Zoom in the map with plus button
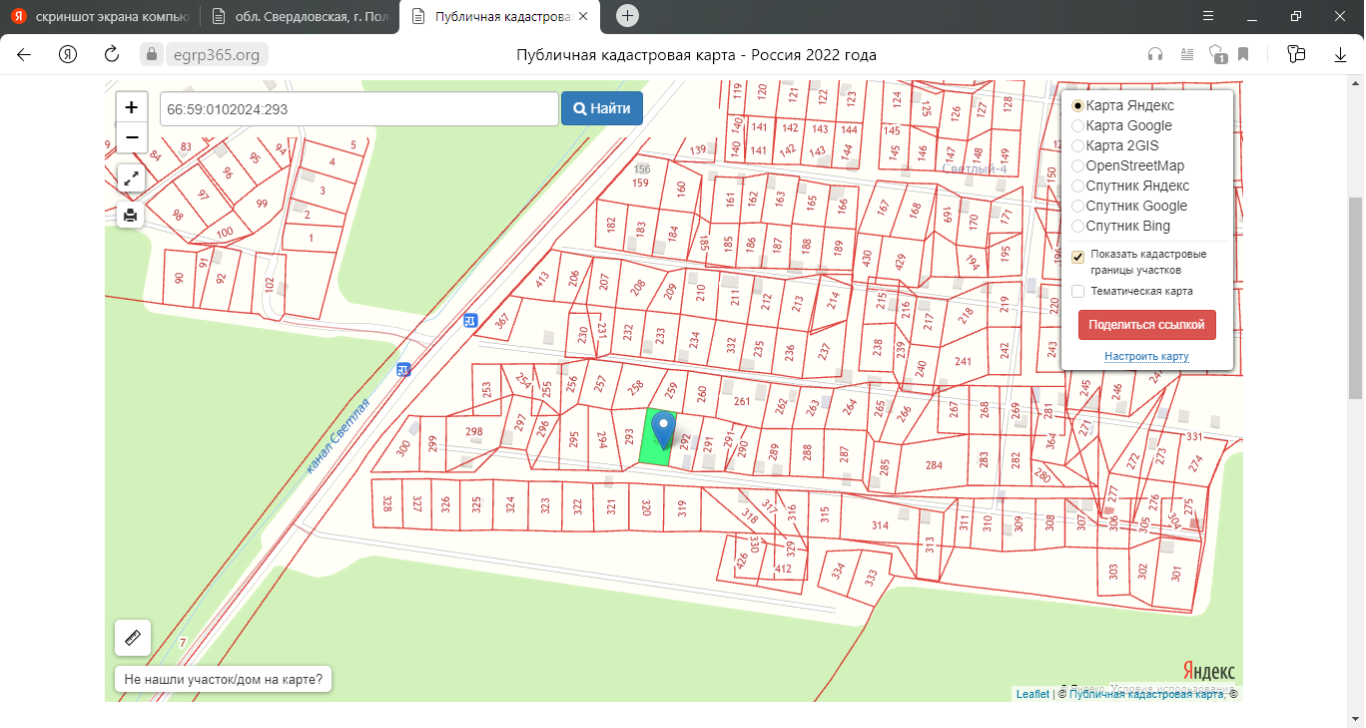 [131, 107]
